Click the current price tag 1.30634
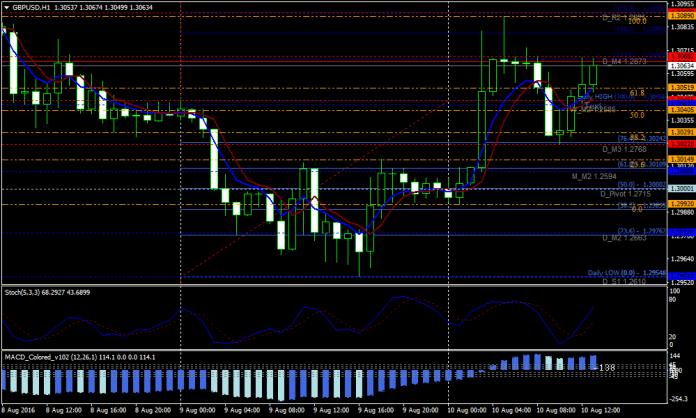This screenshot has height=418, width=696. pyautogui.click(x=679, y=66)
